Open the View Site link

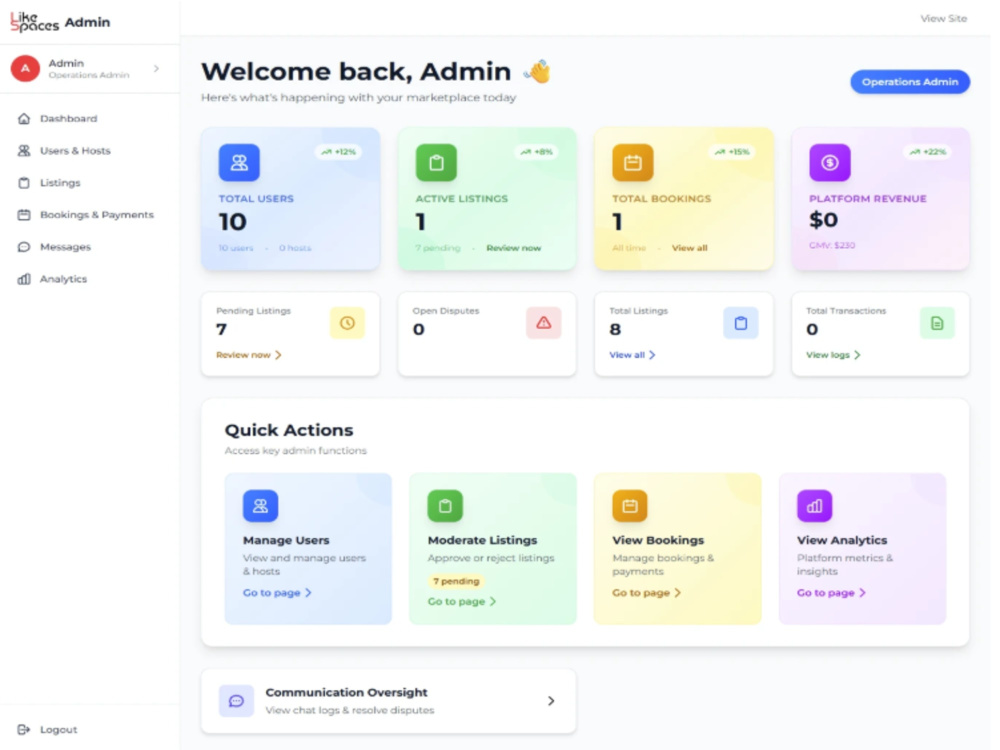coord(943,18)
